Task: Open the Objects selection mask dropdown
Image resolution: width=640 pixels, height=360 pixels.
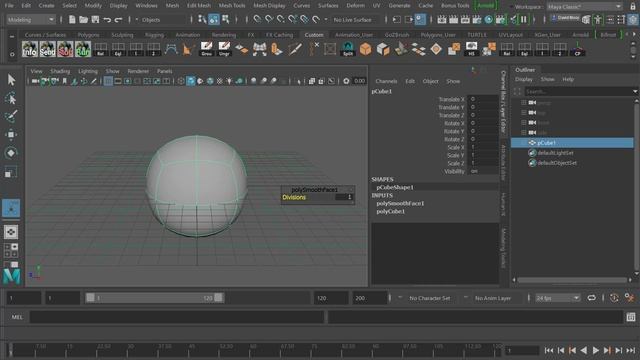Action: tap(161, 20)
